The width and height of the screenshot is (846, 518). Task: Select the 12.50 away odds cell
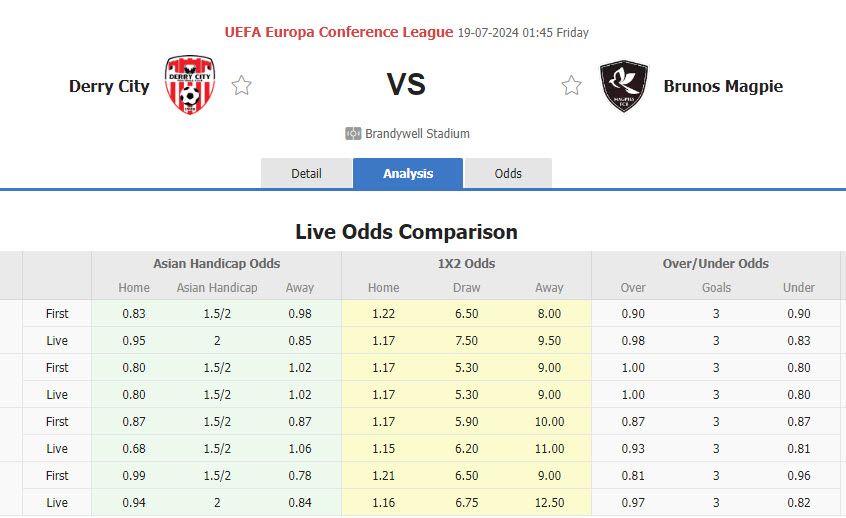tap(549, 502)
